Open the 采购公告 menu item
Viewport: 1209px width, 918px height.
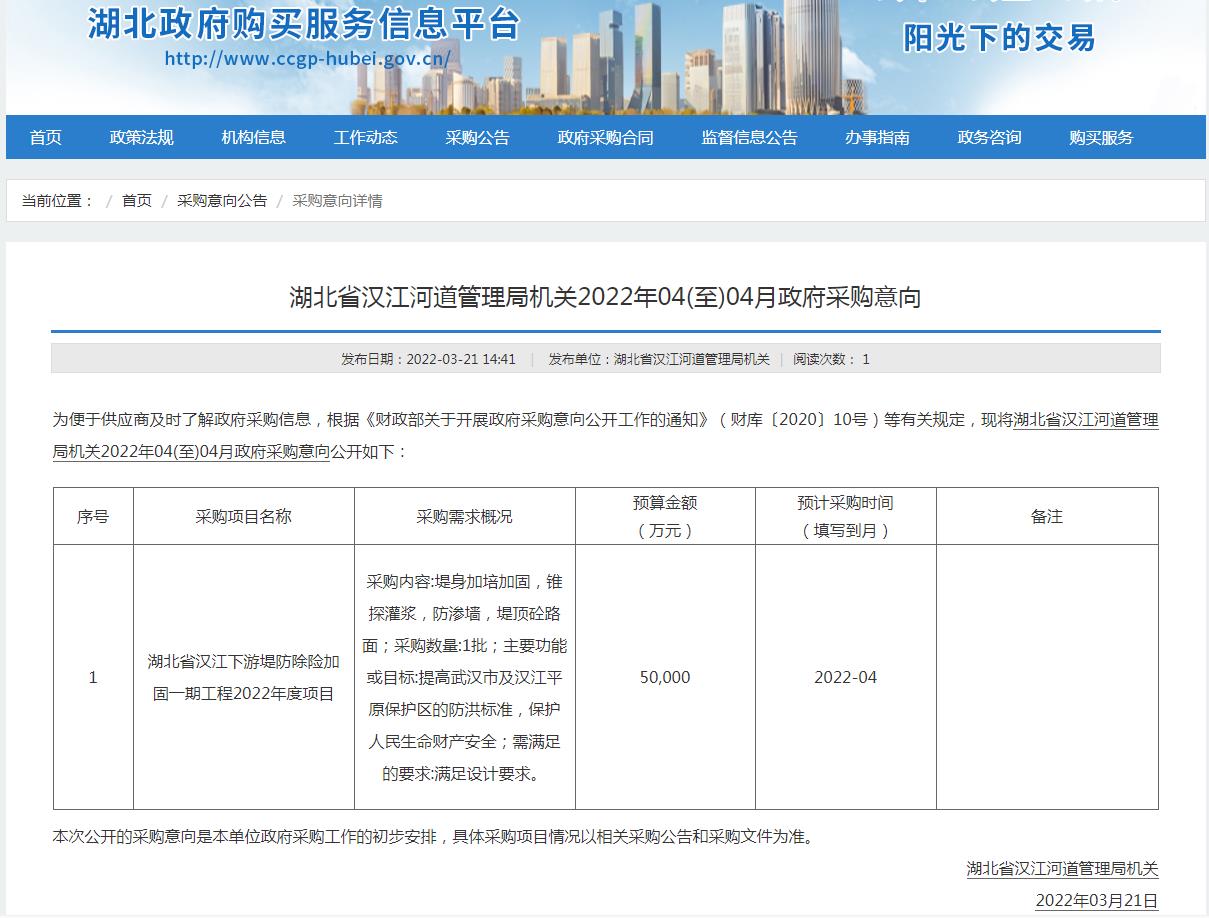(477, 138)
